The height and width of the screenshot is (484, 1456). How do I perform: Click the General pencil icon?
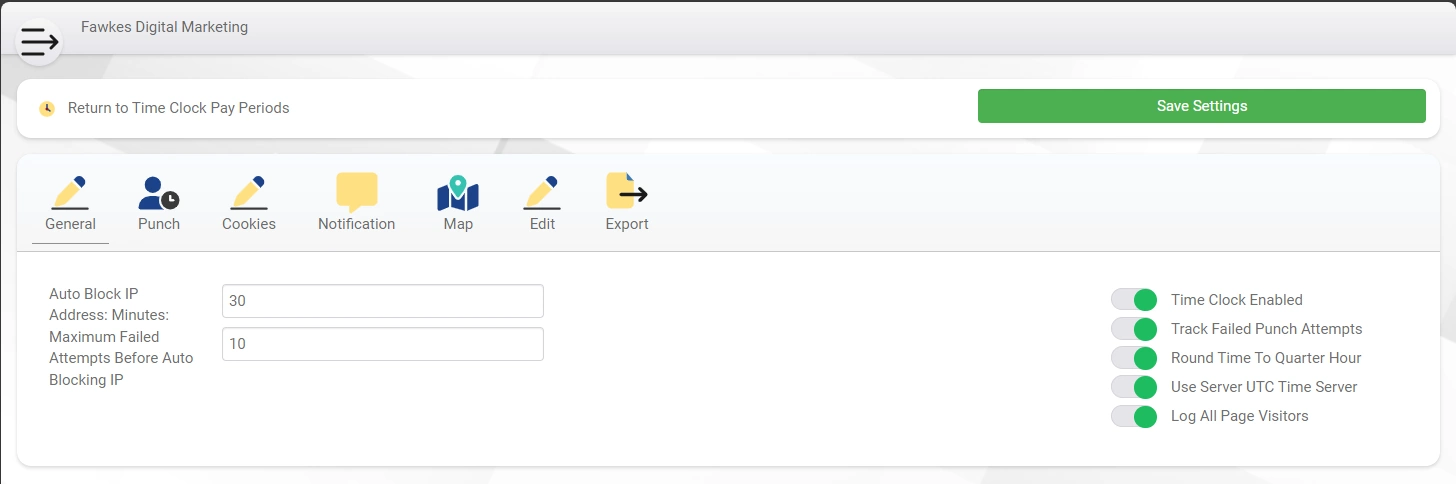tap(70, 192)
